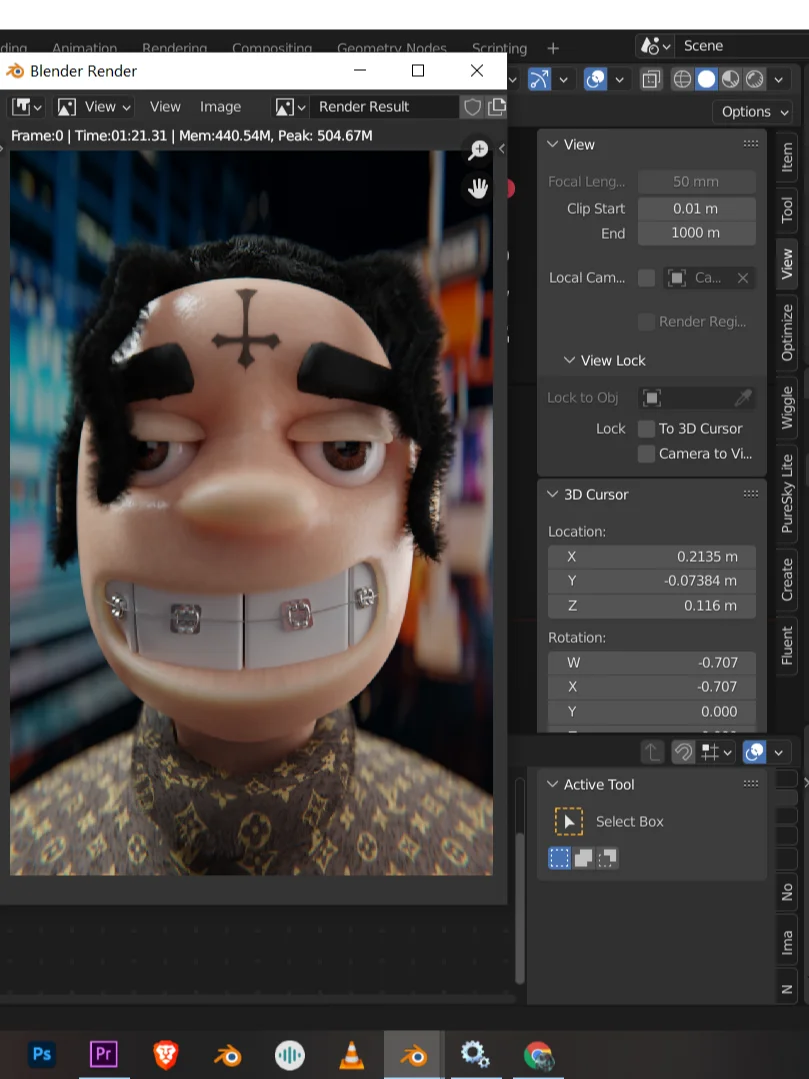The width and height of the screenshot is (809, 1079).
Task: Click the cursor Rotation W field
Action: [651, 663]
